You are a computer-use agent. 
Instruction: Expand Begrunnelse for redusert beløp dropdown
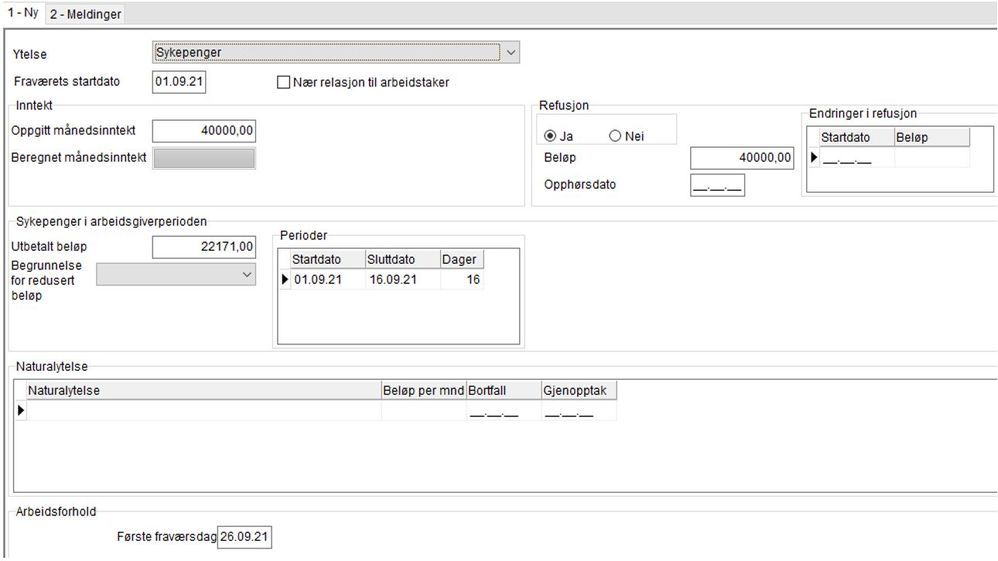tap(246, 274)
